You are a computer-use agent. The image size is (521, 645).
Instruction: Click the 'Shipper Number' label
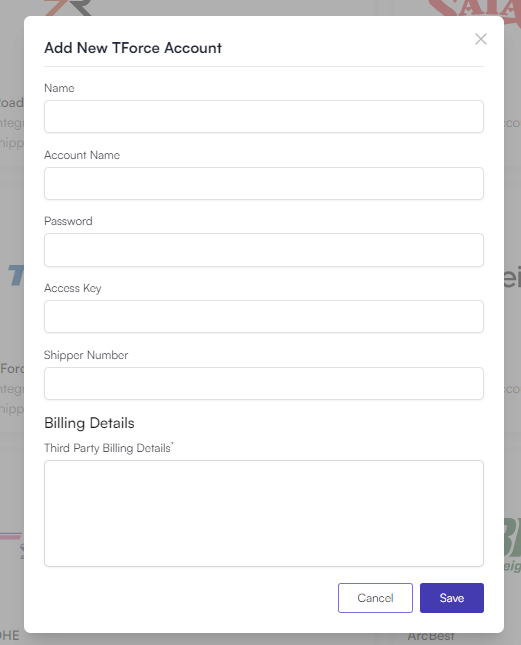pyautogui.click(x=86, y=355)
